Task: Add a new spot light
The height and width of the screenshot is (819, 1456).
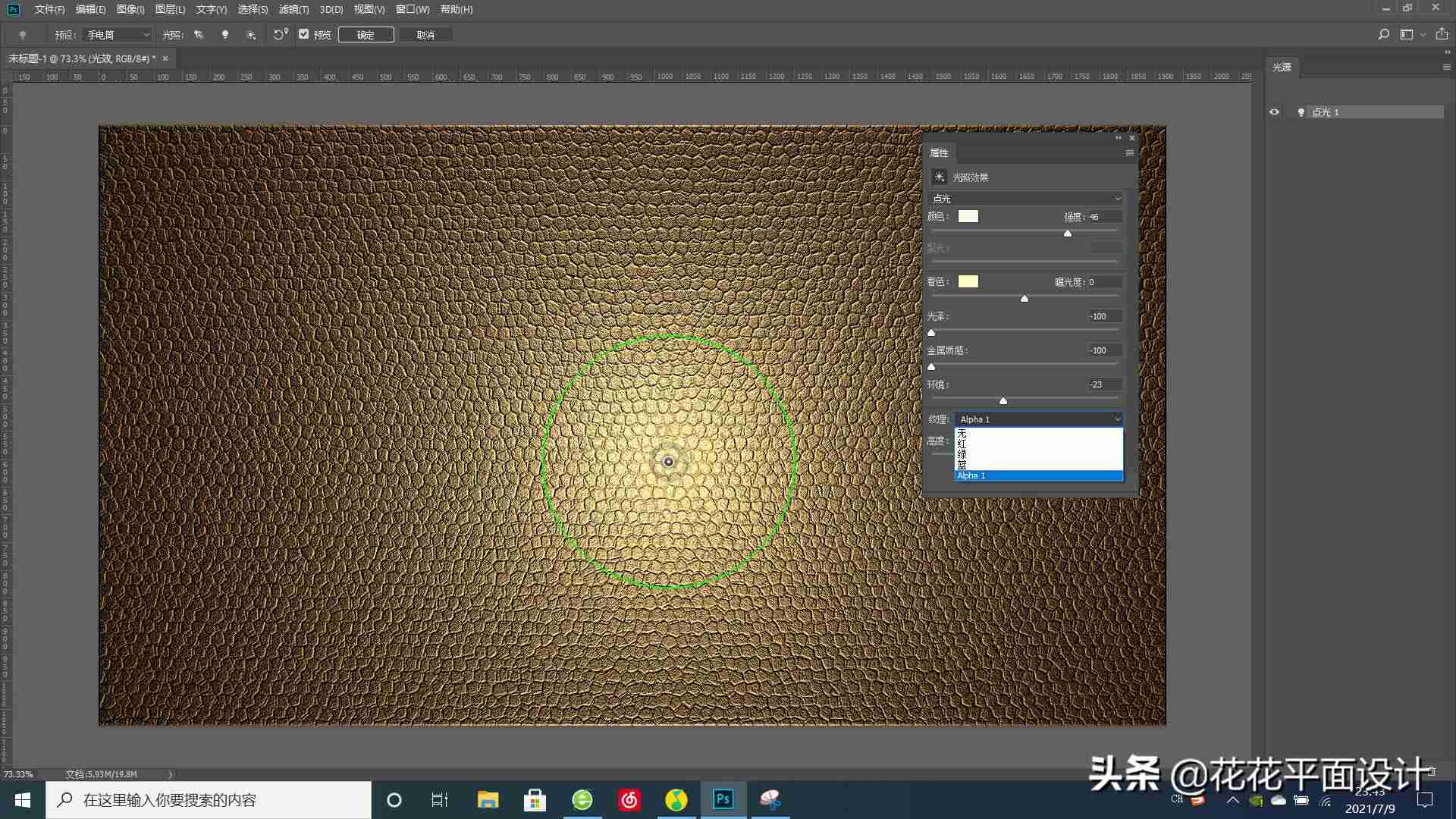Action: point(199,35)
